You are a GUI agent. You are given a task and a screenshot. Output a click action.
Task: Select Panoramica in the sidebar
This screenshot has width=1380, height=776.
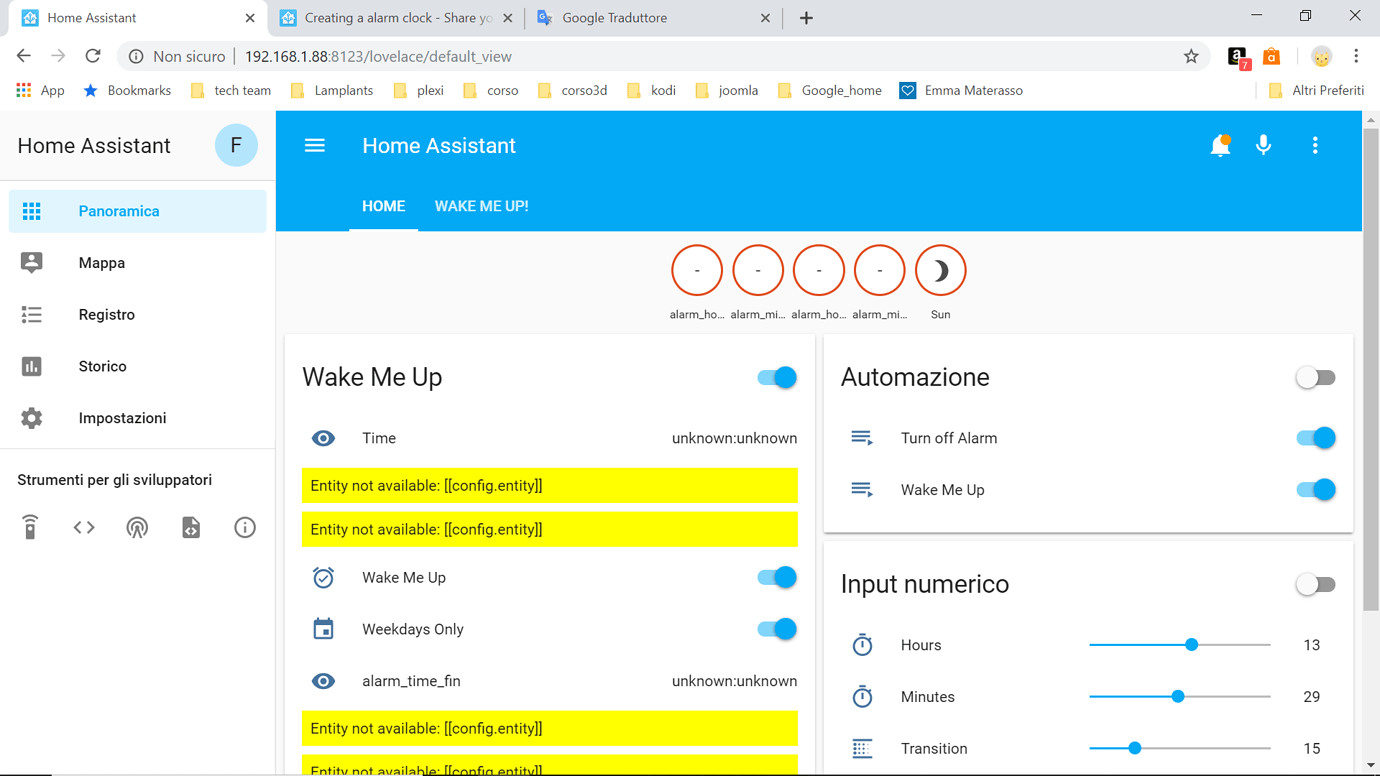click(x=117, y=211)
